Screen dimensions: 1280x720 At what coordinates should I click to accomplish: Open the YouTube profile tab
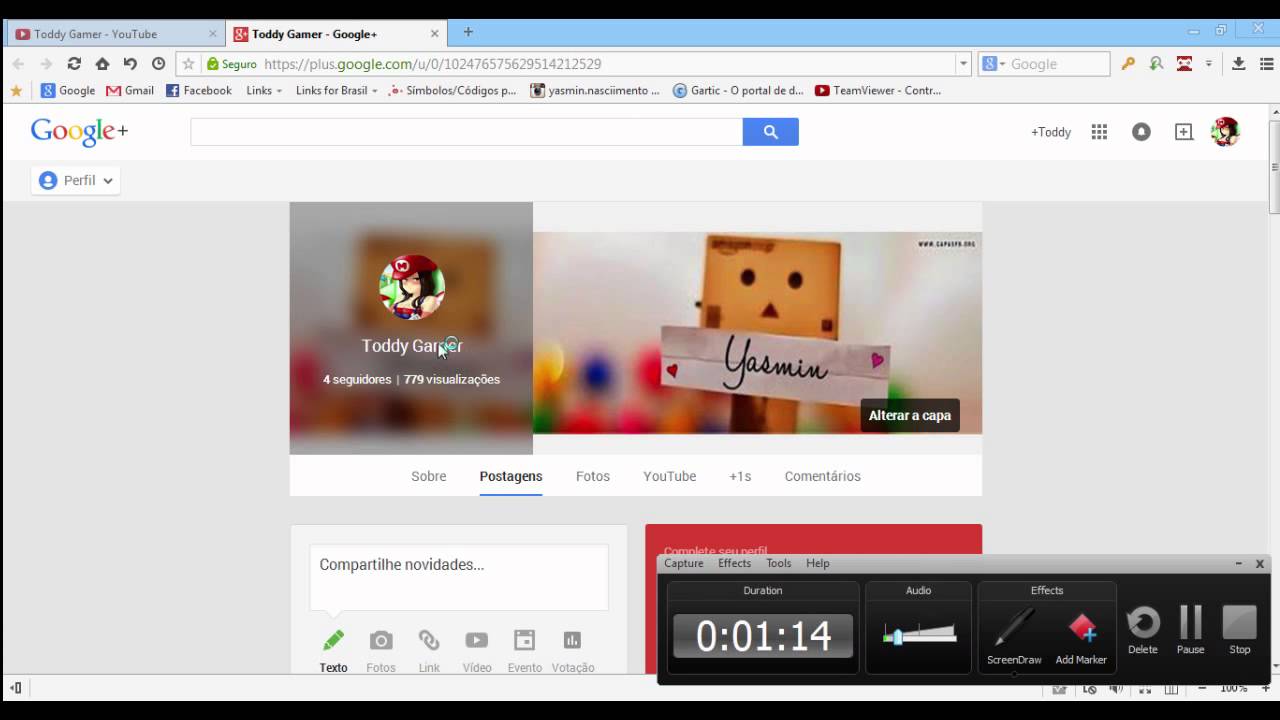(670, 476)
